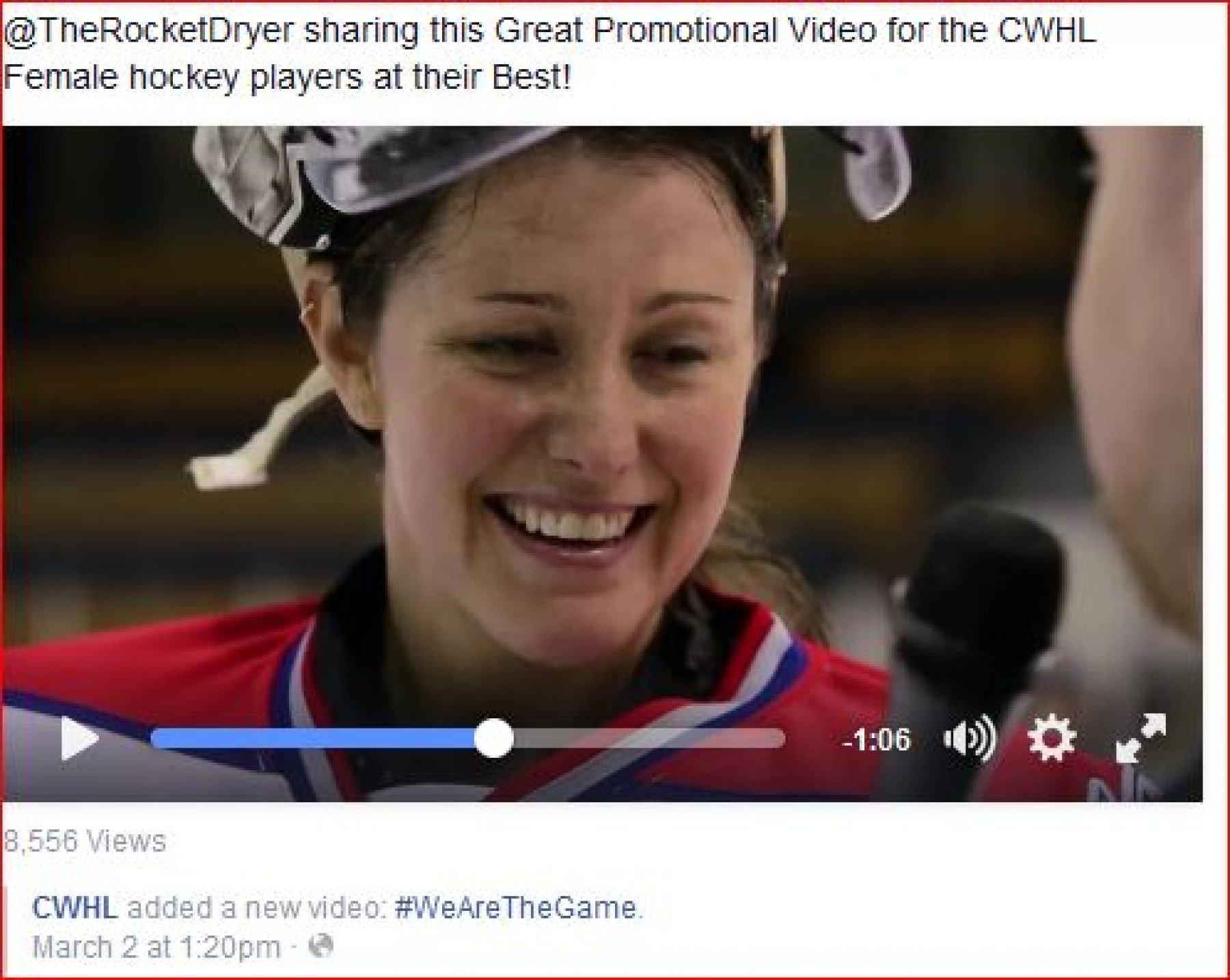The image size is (1230, 980).
Task: Mute the video using the speaker icon
Action: [x=970, y=739]
